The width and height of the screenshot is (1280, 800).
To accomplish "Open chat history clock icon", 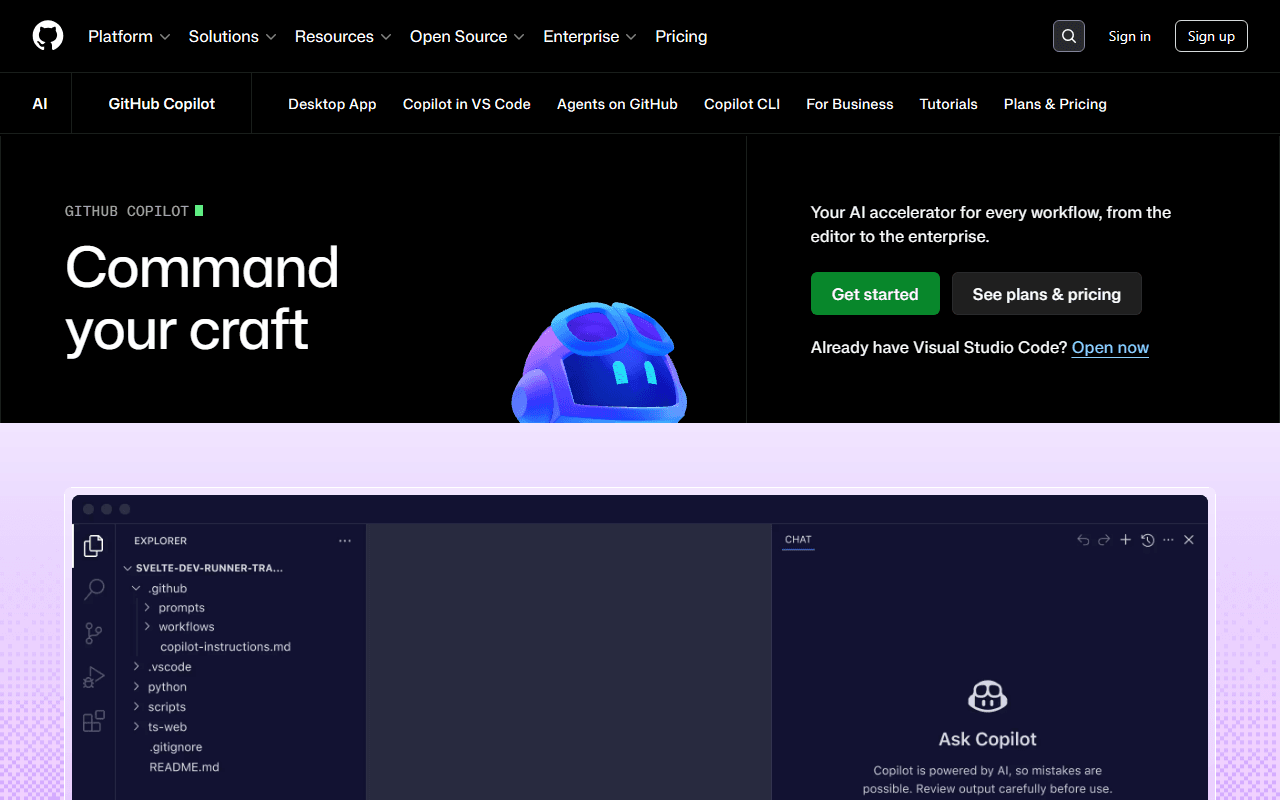I will [x=1147, y=540].
